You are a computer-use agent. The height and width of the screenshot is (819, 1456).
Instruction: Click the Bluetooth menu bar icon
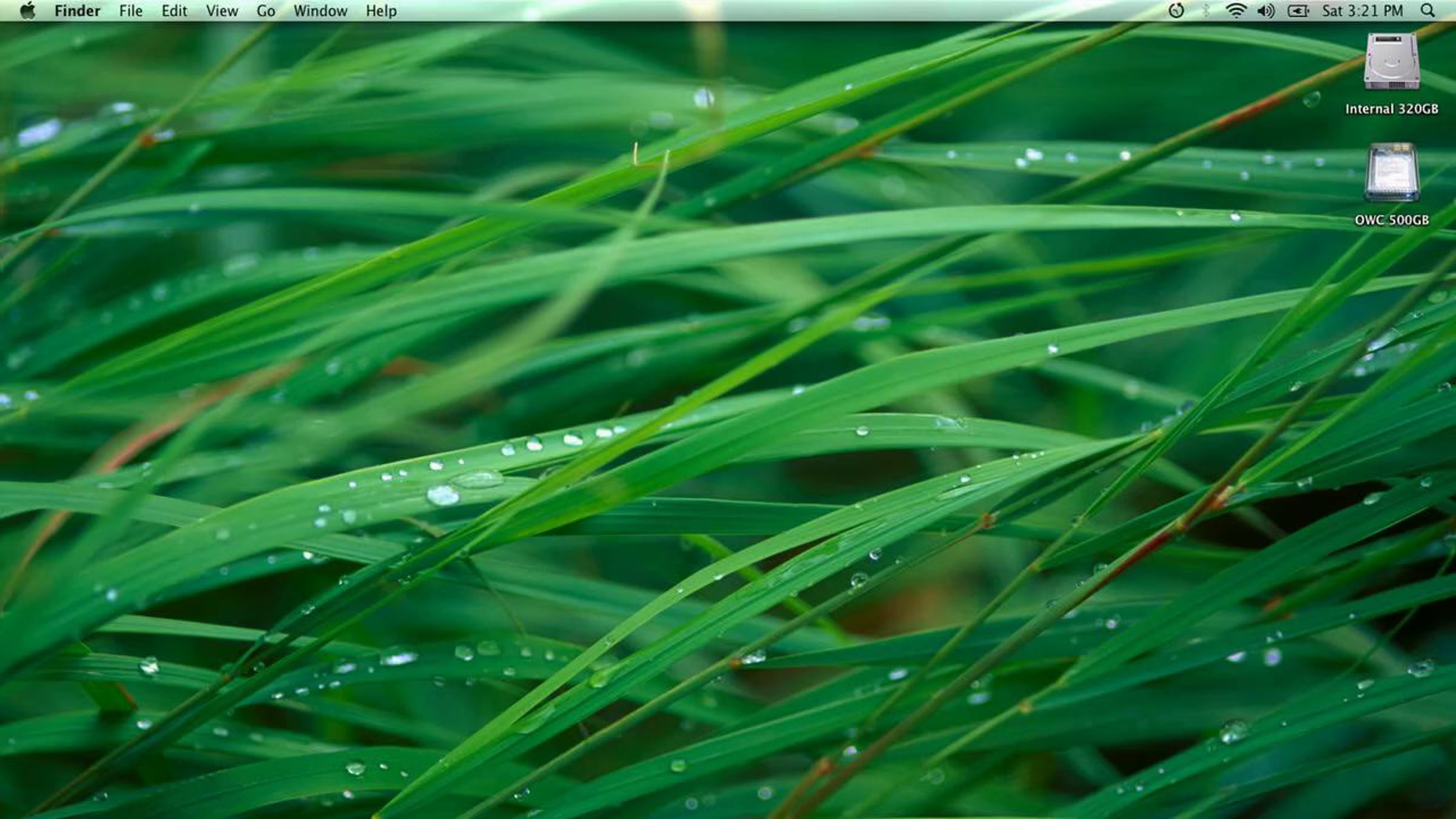point(1205,11)
